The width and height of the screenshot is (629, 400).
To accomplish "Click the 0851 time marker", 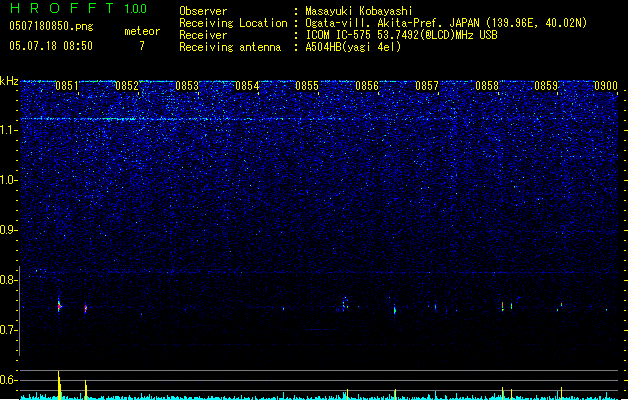I will pos(67,86).
